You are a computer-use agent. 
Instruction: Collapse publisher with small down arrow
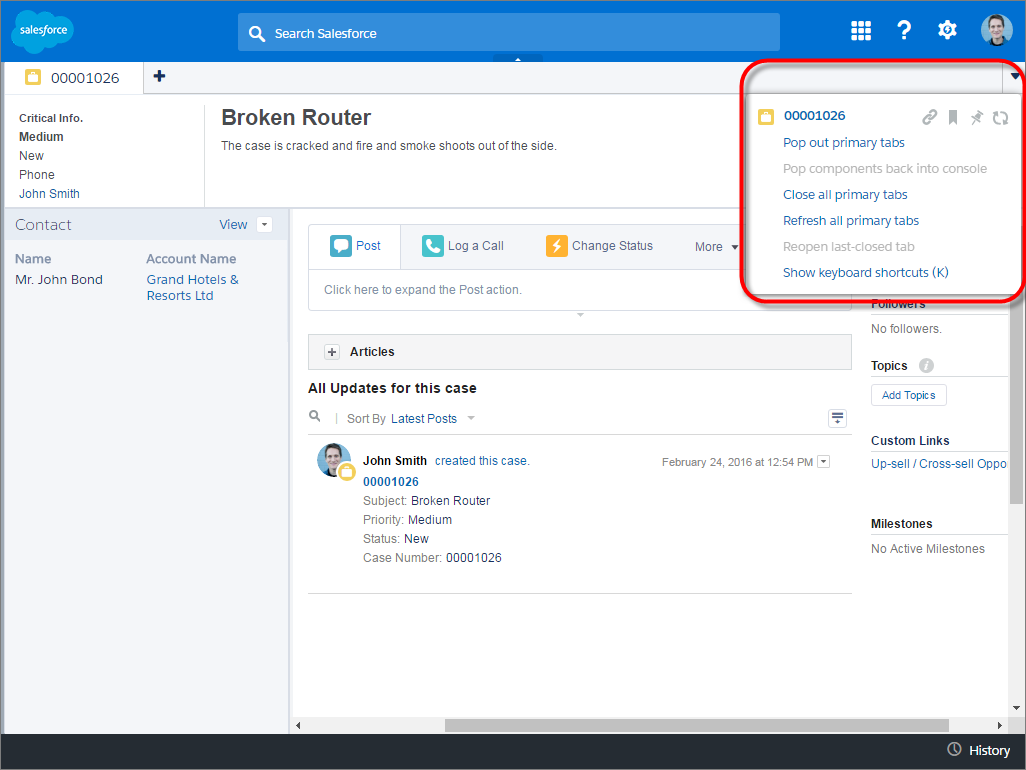click(580, 315)
